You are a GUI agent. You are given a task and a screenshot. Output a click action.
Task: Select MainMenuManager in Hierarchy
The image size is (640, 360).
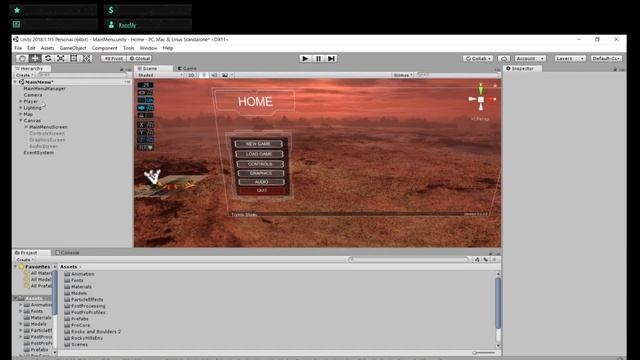(x=44, y=89)
